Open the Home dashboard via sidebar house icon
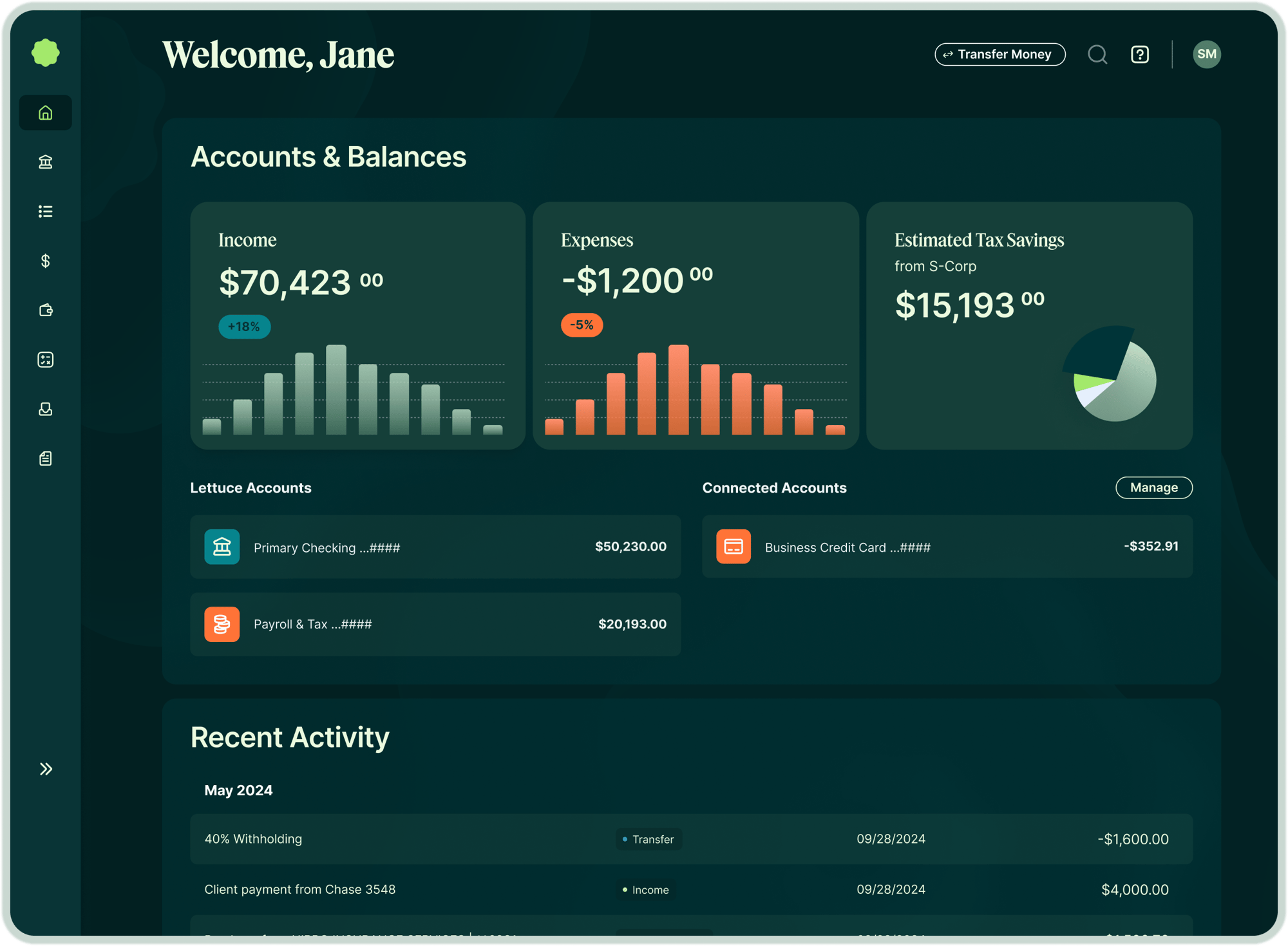Image resolution: width=1288 pixels, height=946 pixels. (x=45, y=112)
